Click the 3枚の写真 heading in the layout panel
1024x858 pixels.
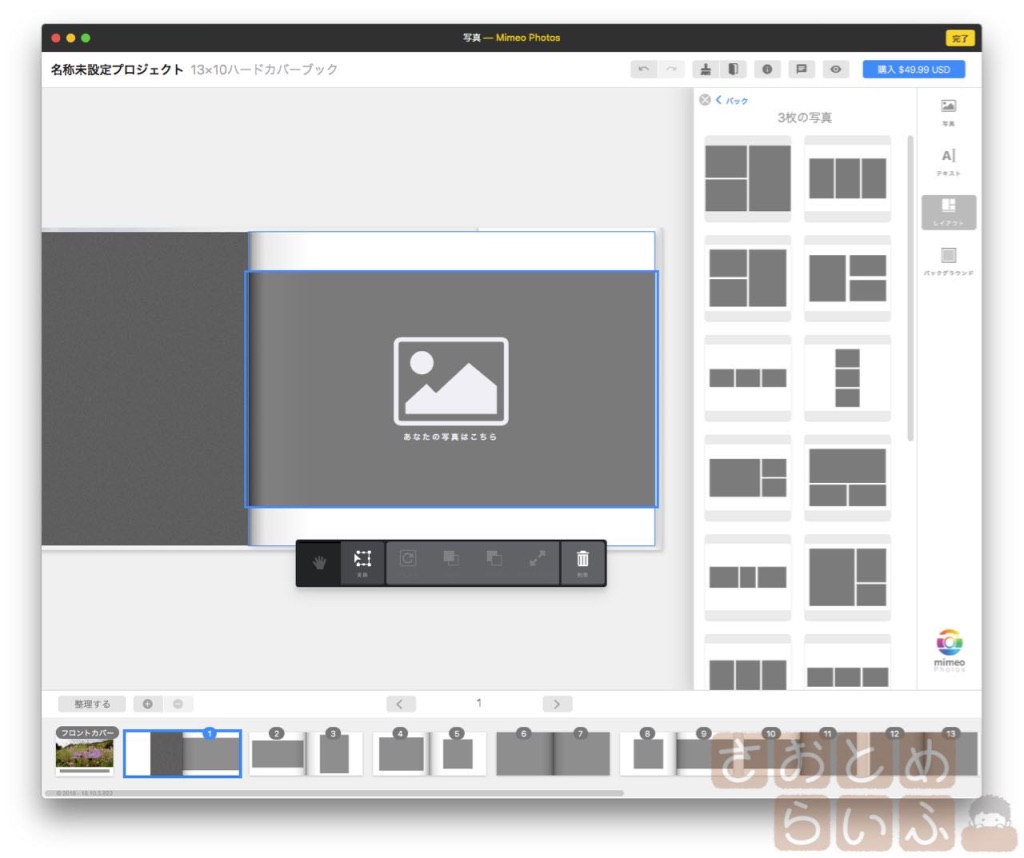point(805,118)
